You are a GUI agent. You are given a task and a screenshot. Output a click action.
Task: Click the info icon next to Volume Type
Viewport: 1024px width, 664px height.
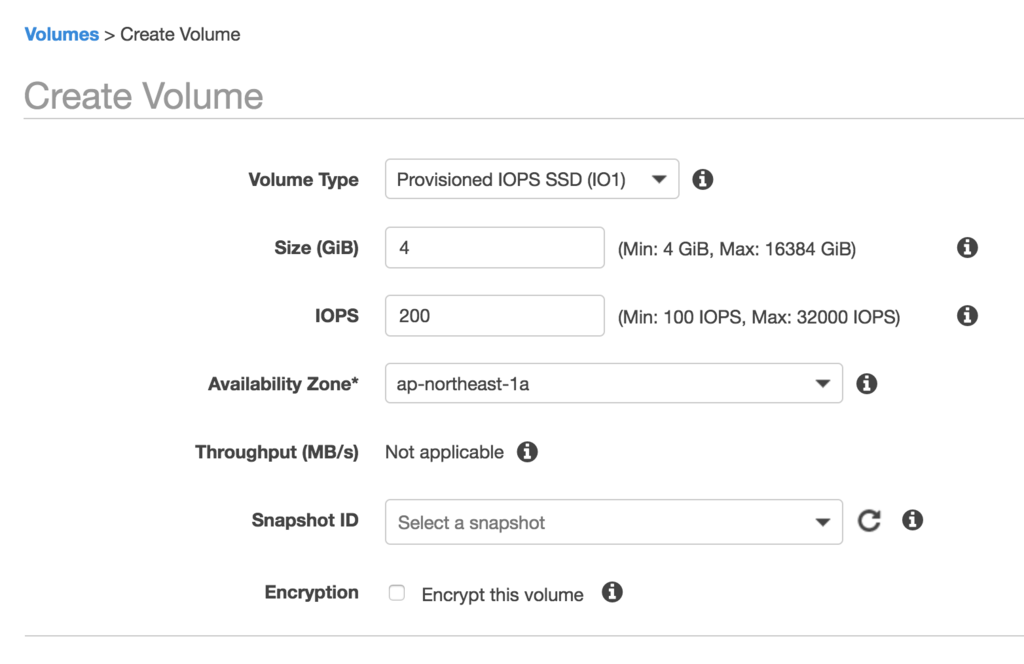(x=703, y=180)
